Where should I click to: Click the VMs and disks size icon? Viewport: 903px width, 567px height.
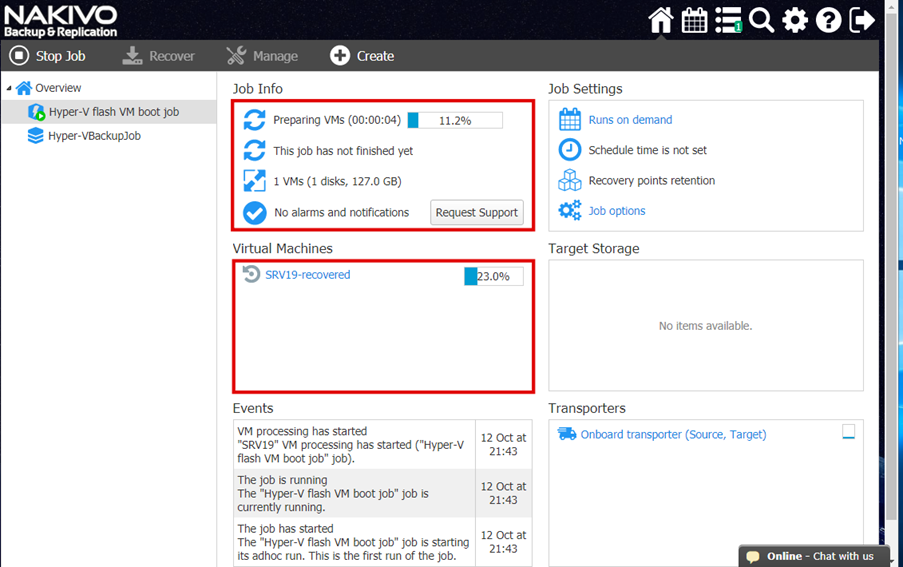[x=254, y=181]
